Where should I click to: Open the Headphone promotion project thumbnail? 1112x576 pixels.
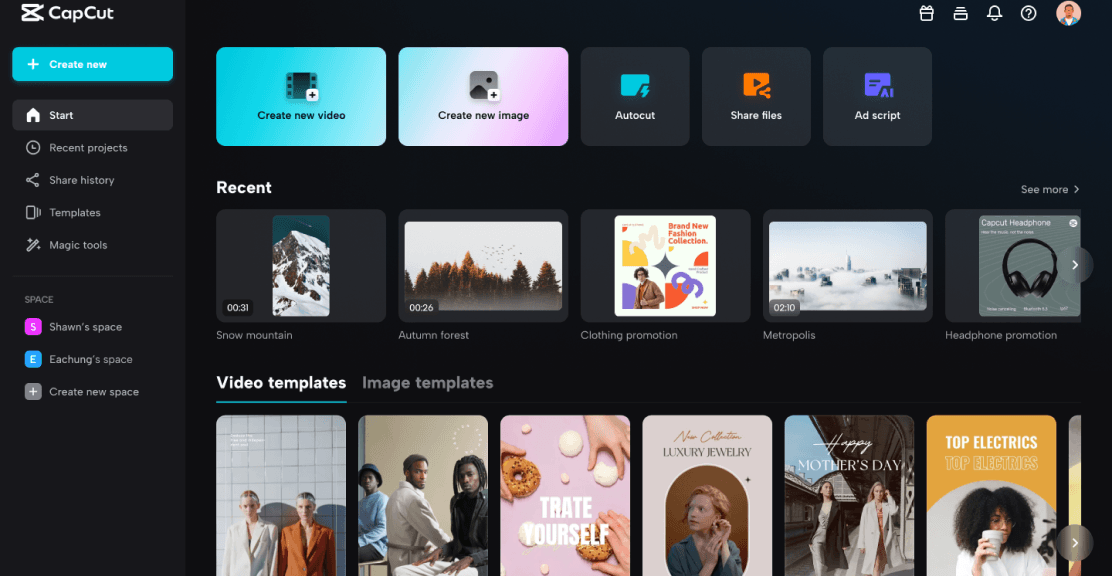pos(1013,266)
